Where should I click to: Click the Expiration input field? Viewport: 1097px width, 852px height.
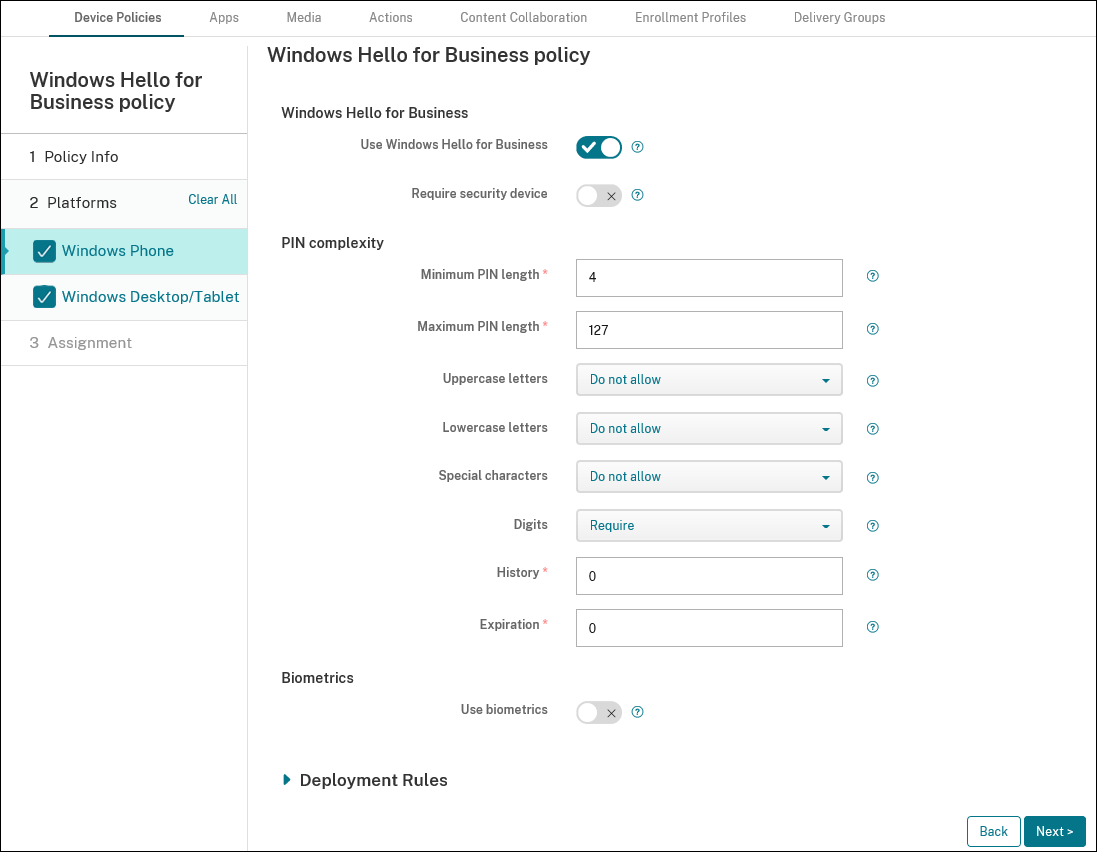tap(708, 627)
